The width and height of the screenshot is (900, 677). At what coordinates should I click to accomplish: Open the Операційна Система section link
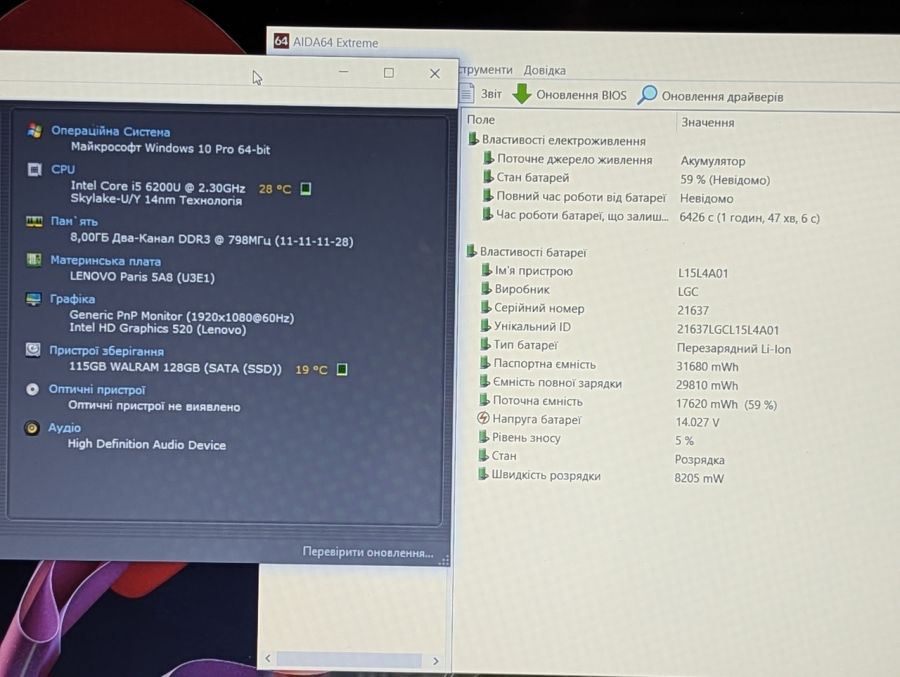point(110,131)
